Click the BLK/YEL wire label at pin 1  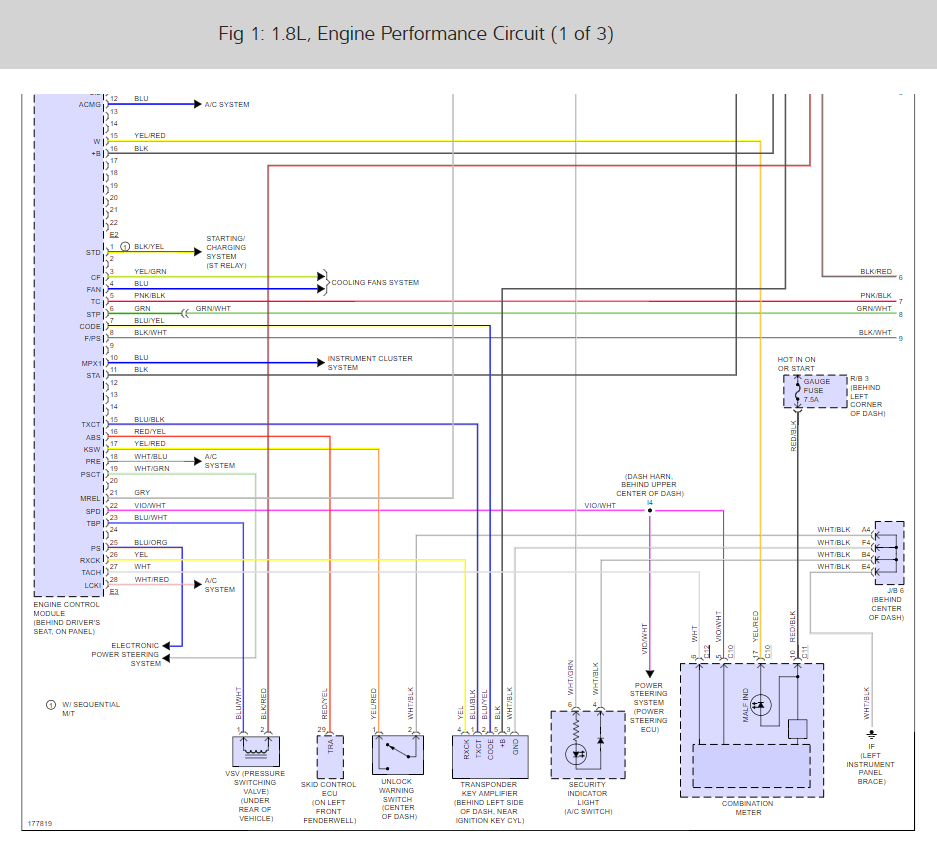tap(149, 246)
